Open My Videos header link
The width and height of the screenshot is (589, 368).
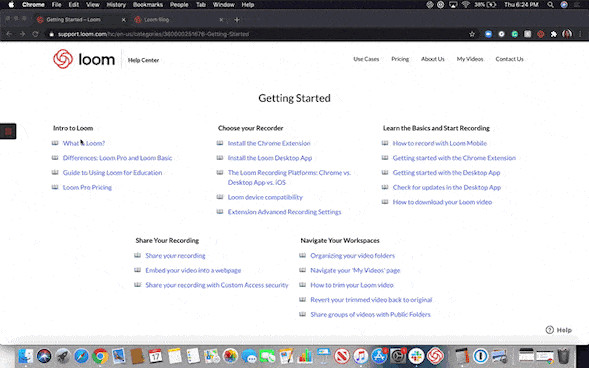pyautogui.click(x=470, y=59)
